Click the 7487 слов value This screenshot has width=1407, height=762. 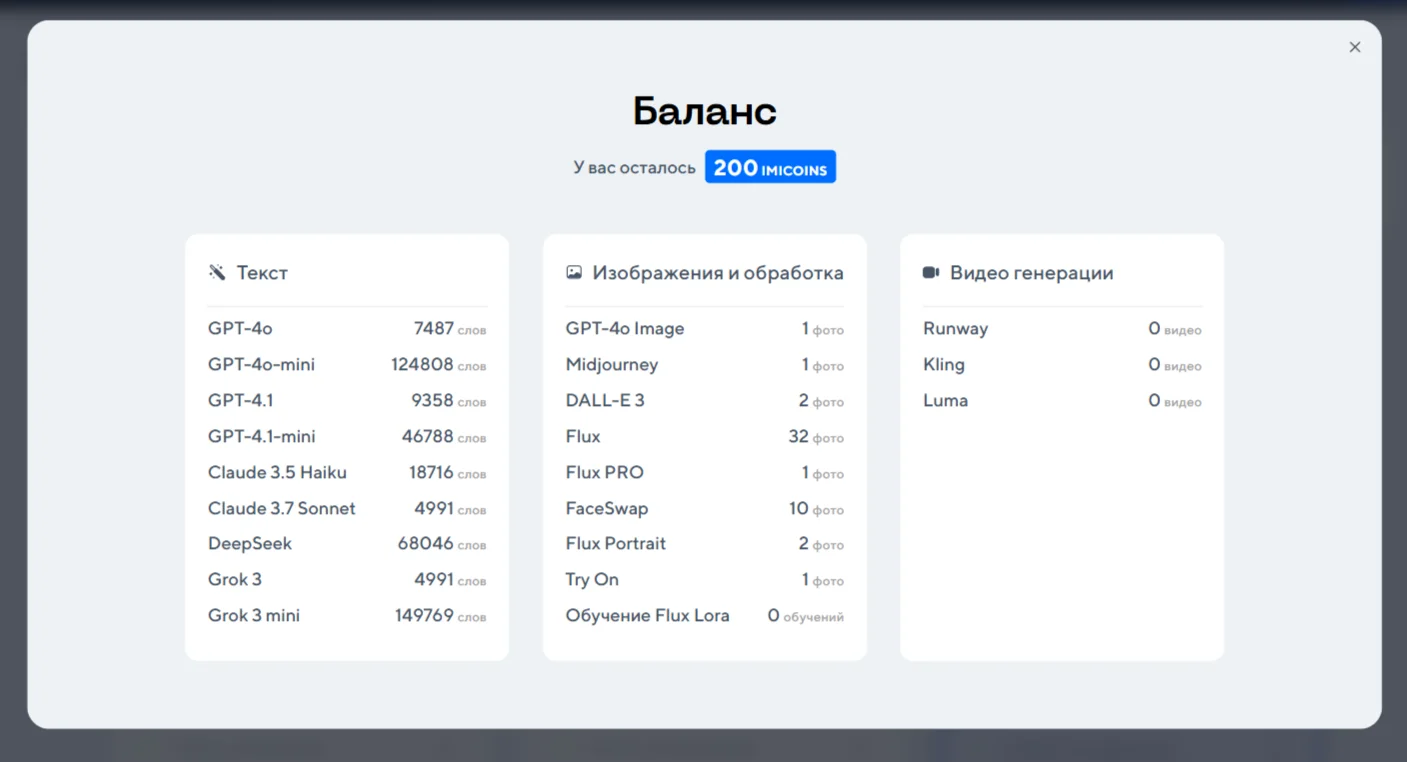click(450, 329)
